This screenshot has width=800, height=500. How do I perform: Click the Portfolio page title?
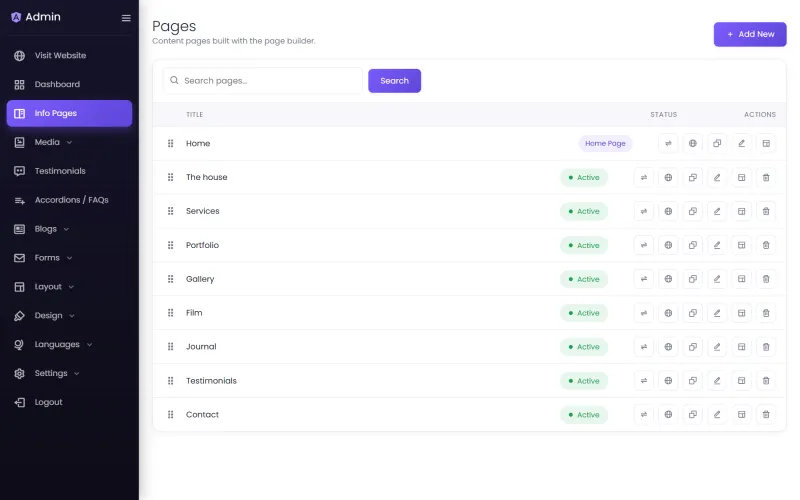point(202,245)
